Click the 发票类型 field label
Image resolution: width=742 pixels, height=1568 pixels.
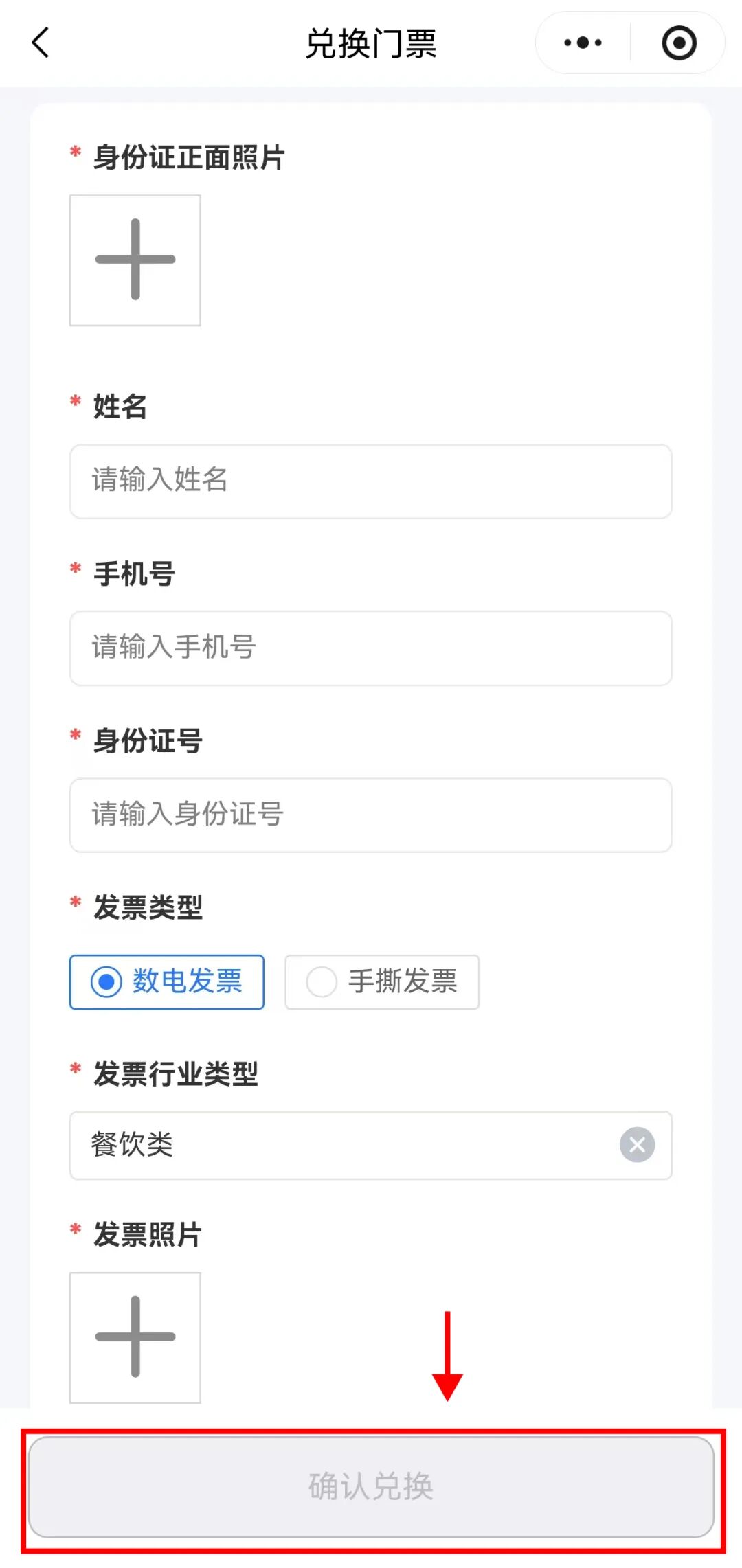coord(148,907)
